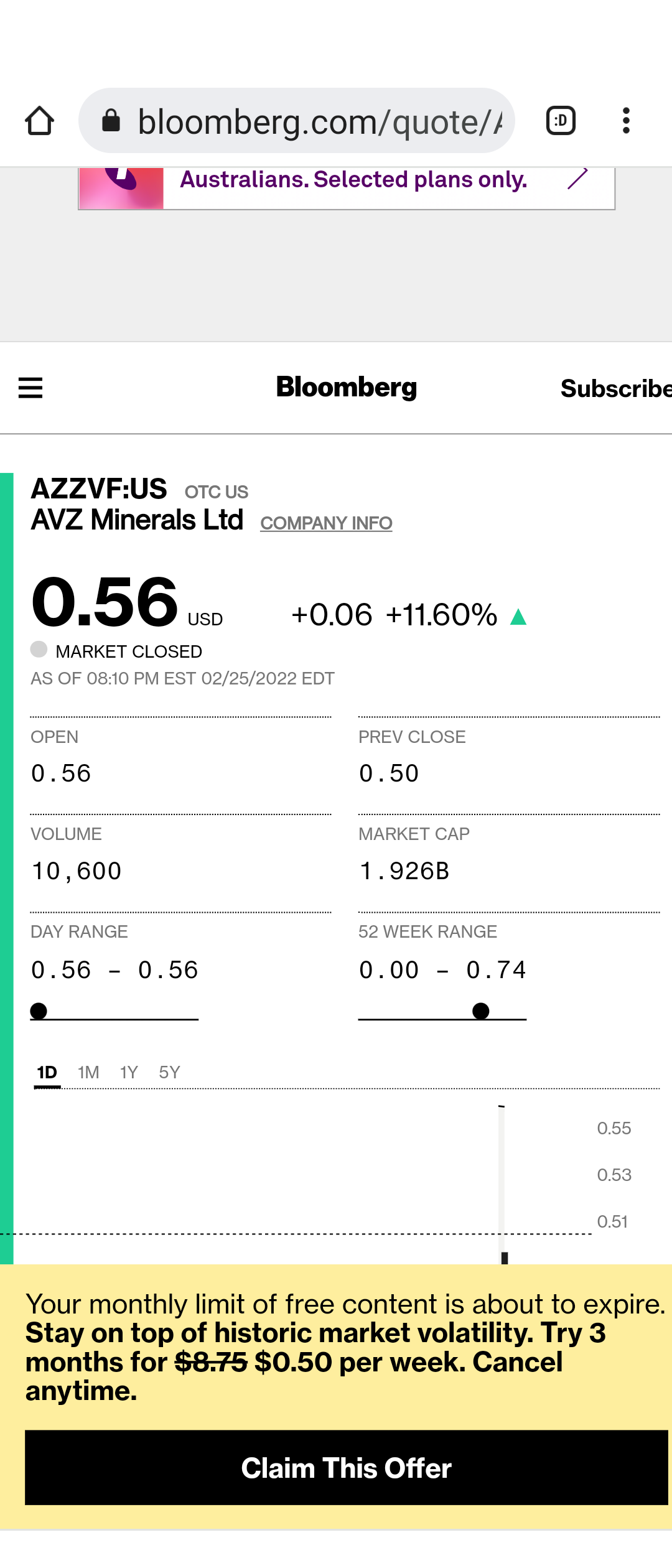The height and width of the screenshot is (1568, 672).
Task: Tap the browser home icon
Action: coord(39,121)
